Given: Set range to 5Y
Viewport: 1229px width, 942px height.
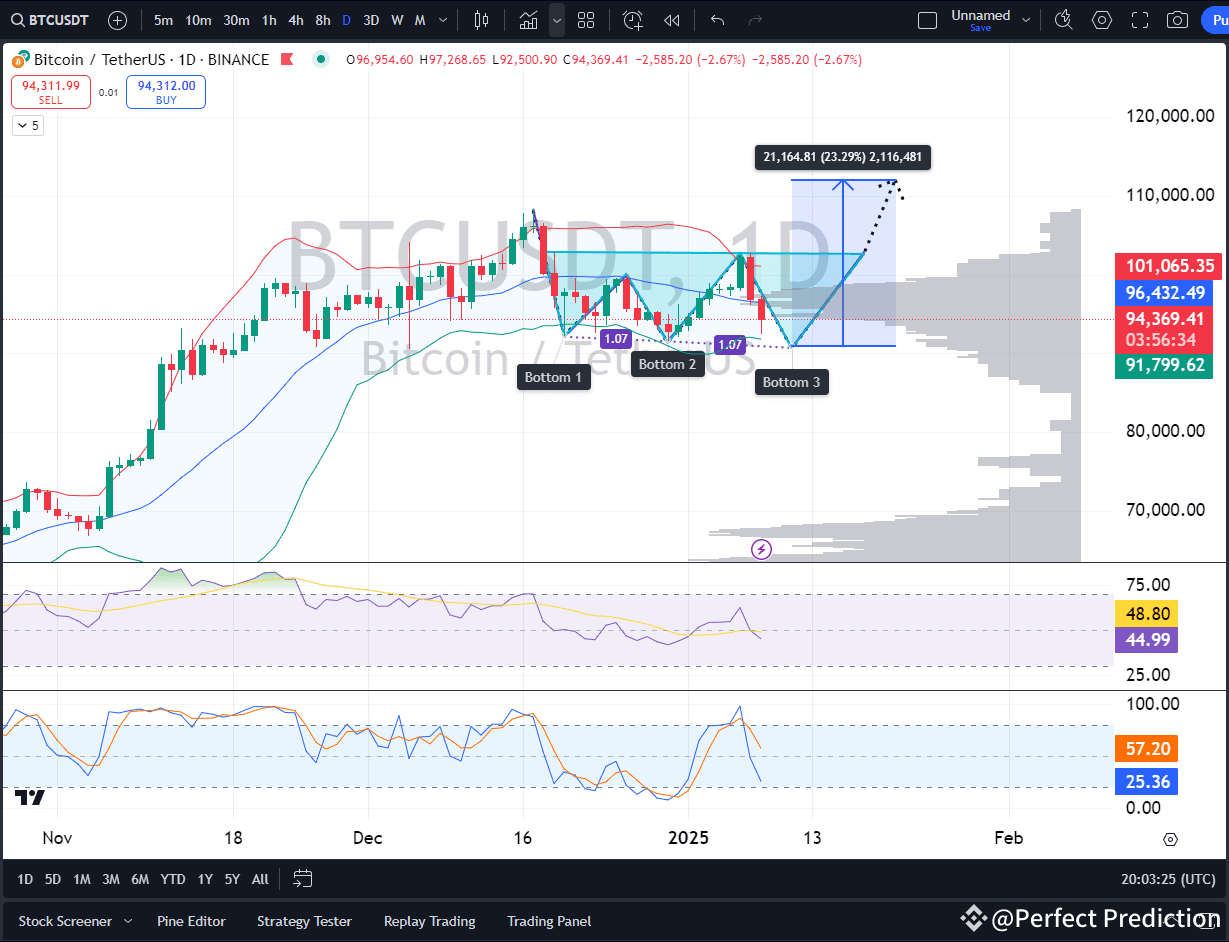Looking at the screenshot, I should 232,879.
